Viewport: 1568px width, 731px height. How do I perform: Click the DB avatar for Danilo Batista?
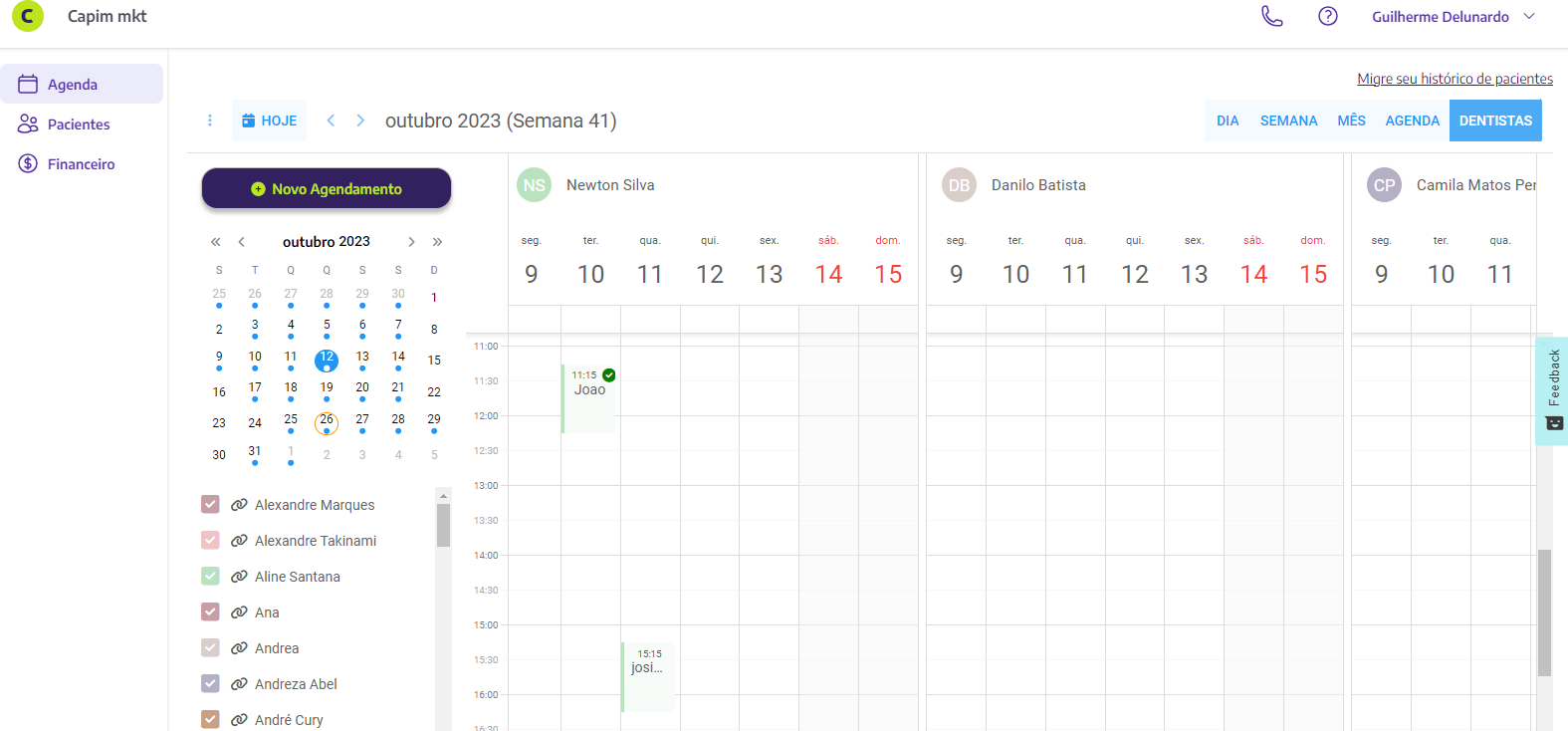click(x=960, y=185)
